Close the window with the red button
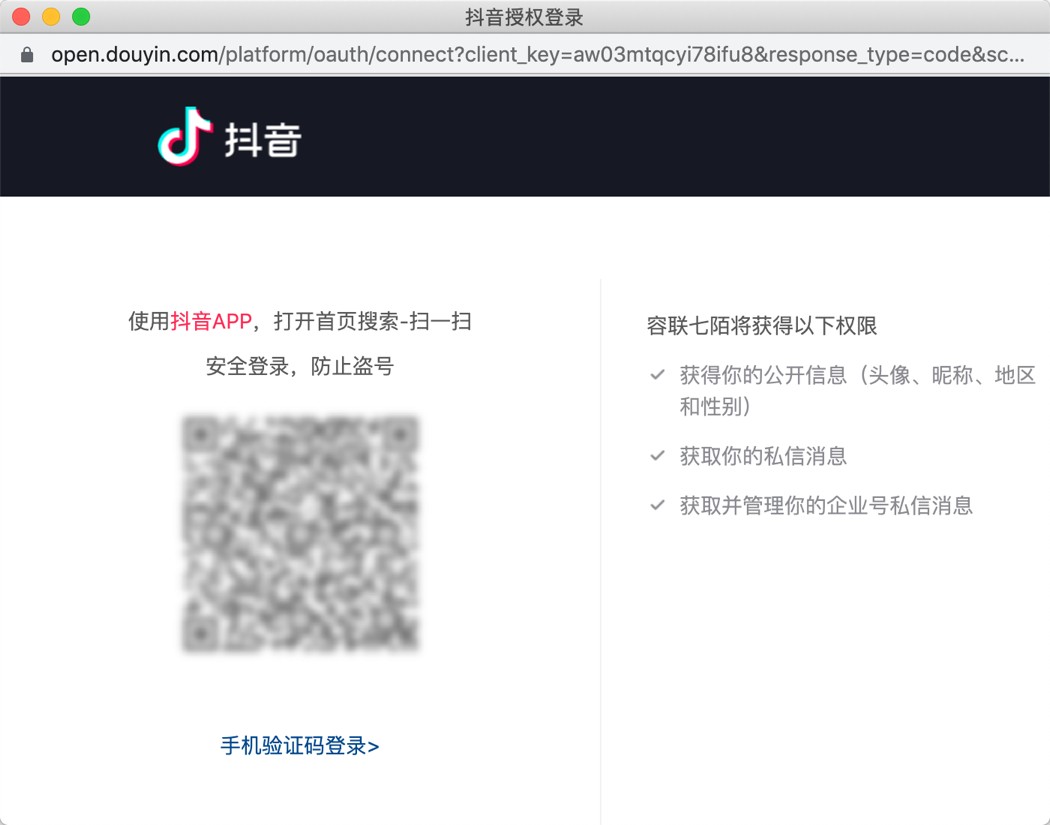 pyautogui.click(x=21, y=17)
